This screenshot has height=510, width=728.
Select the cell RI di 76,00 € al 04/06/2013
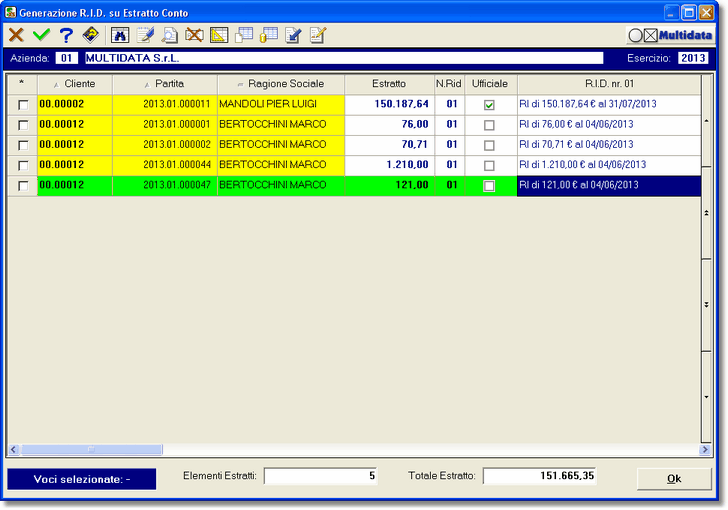pos(609,124)
